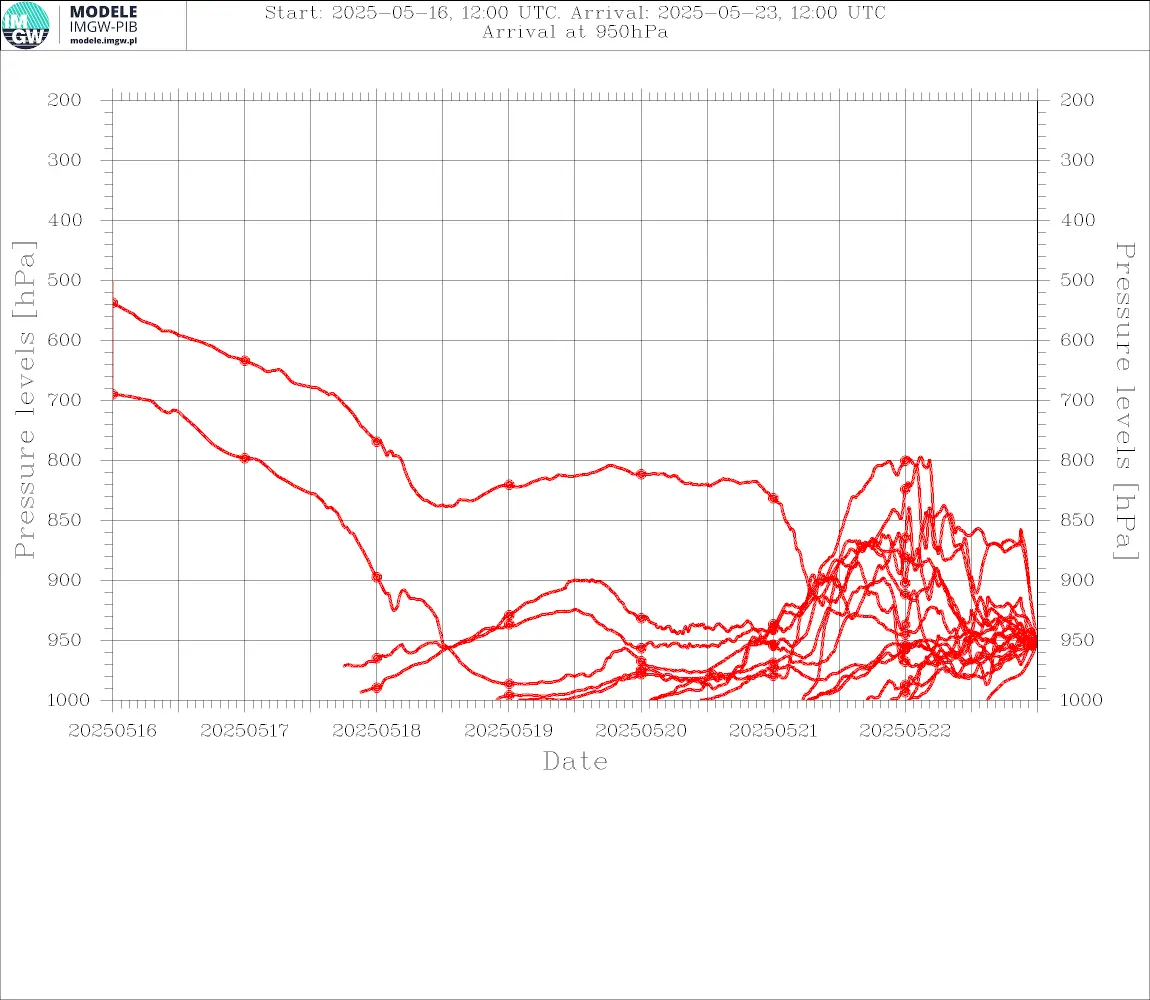Image resolution: width=1150 pixels, height=1000 pixels.
Task: Click the IMGW-PIB label
Action: point(103,27)
